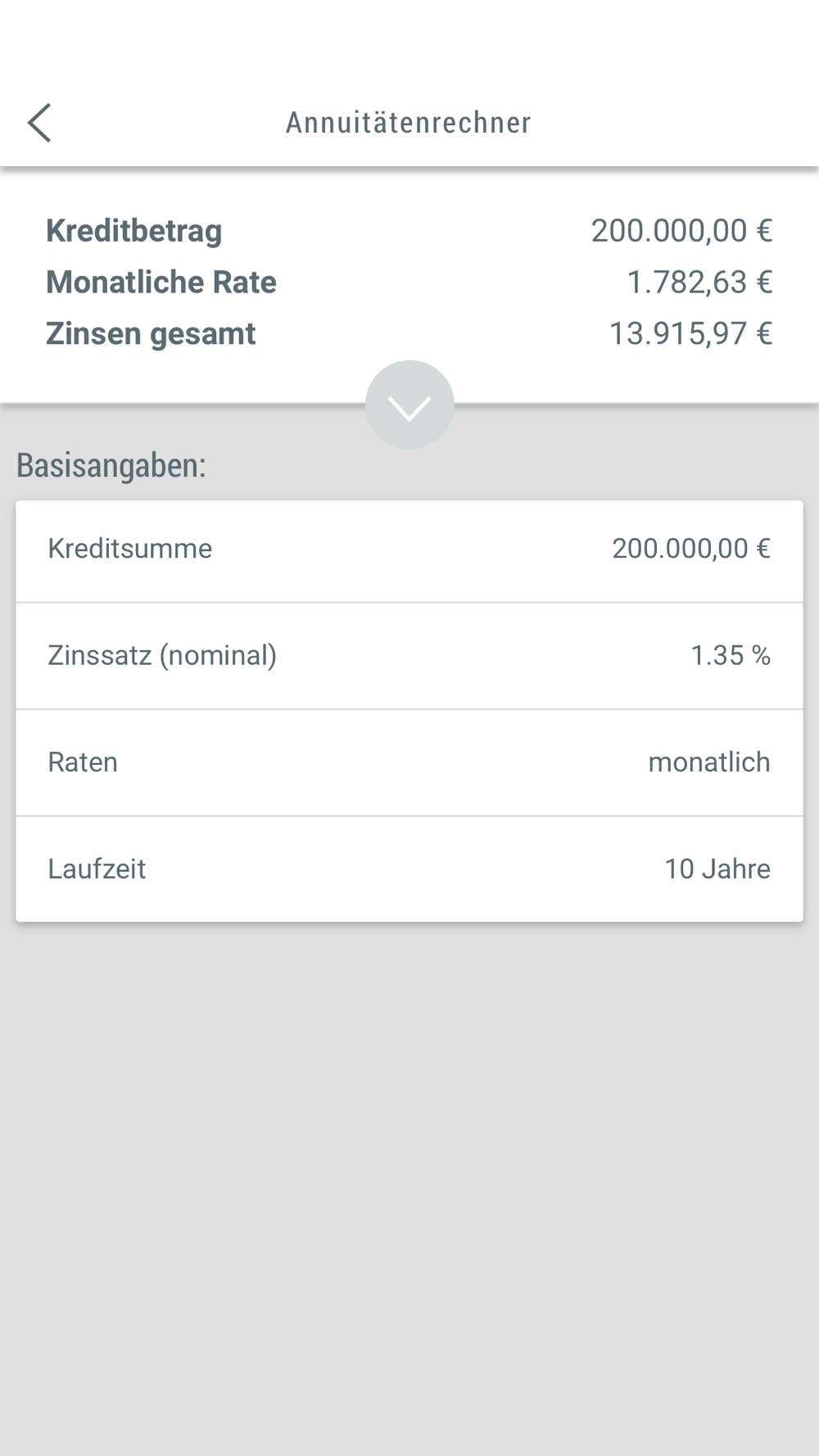Tap the 1.782,63 € monthly rate value
Viewport: 819px width, 1456px height.
pos(699,283)
